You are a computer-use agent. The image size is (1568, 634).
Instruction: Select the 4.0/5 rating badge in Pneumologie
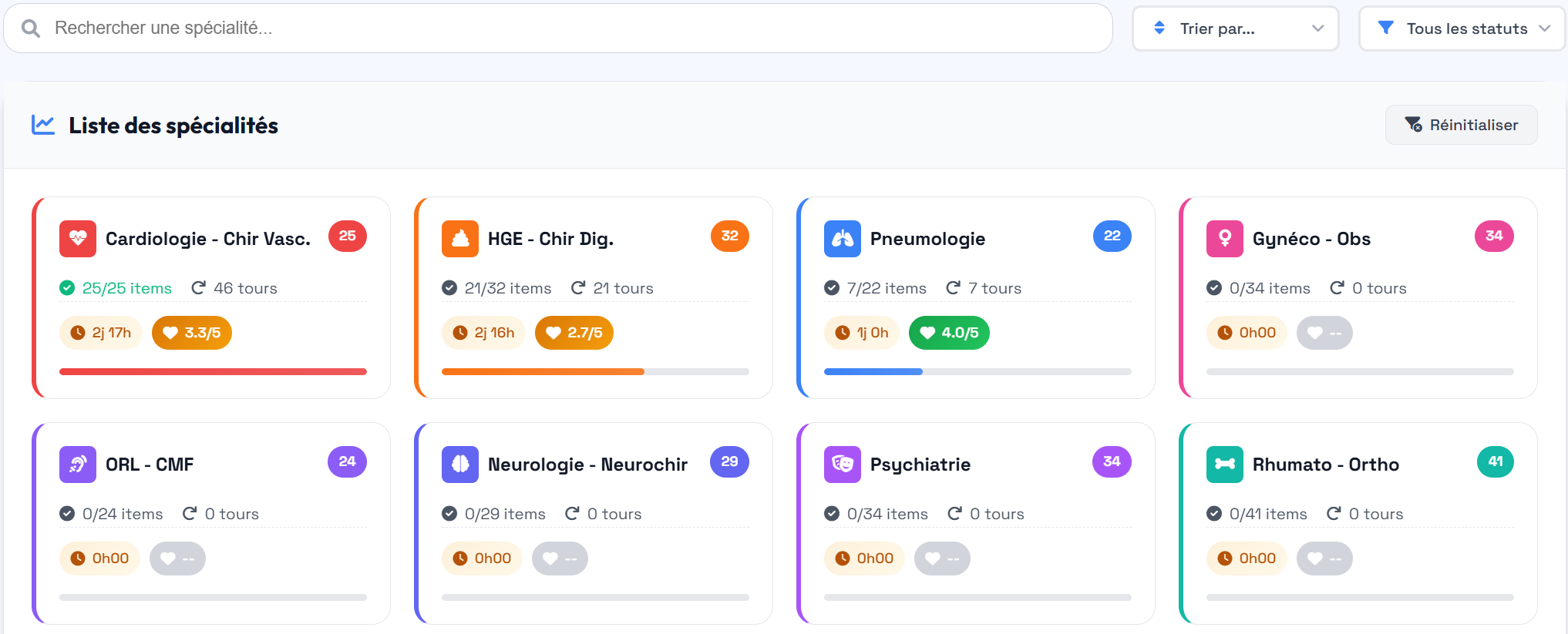coord(949,333)
